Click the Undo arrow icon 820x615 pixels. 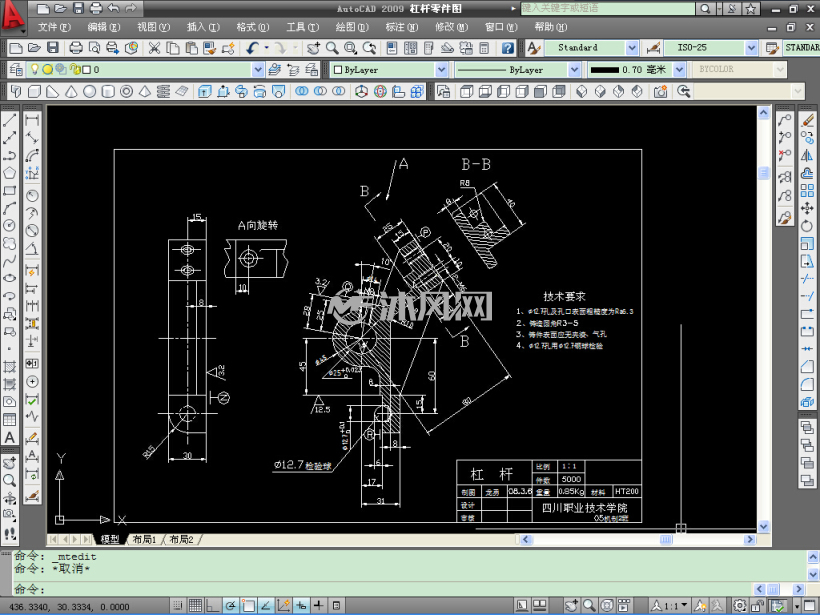click(253, 48)
